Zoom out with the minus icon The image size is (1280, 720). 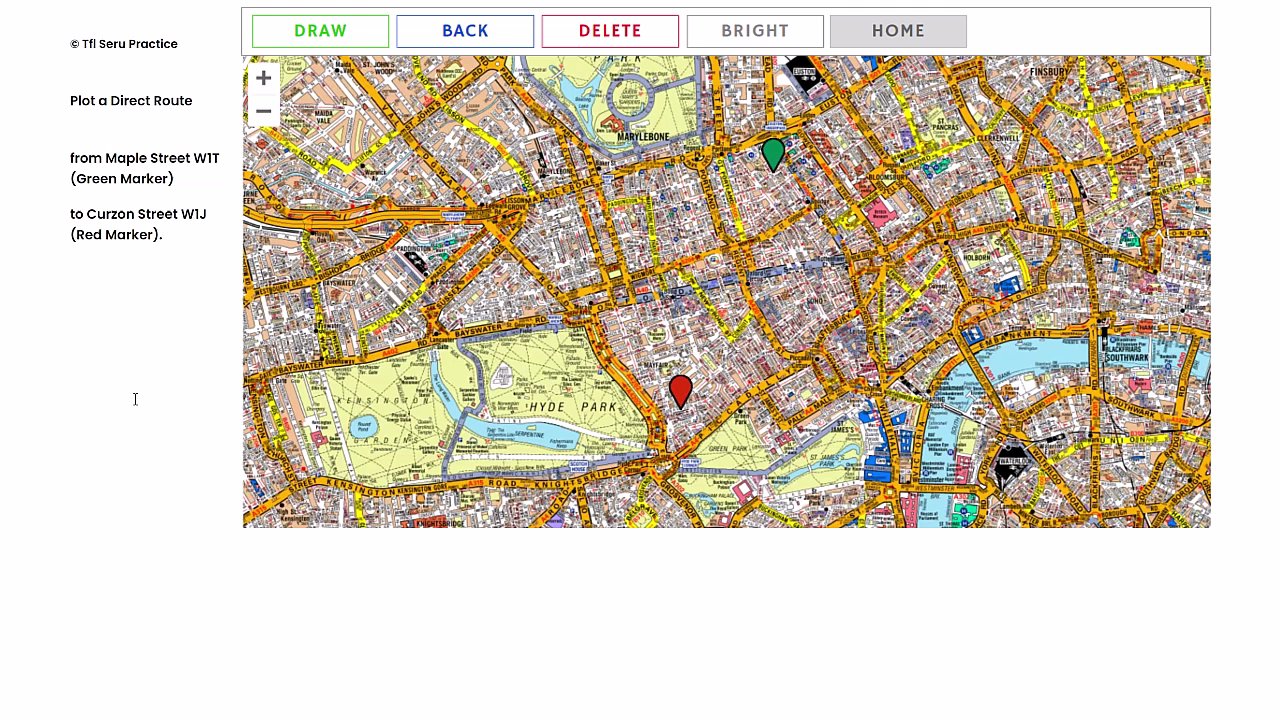pyautogui.click(x=263, y=110)
